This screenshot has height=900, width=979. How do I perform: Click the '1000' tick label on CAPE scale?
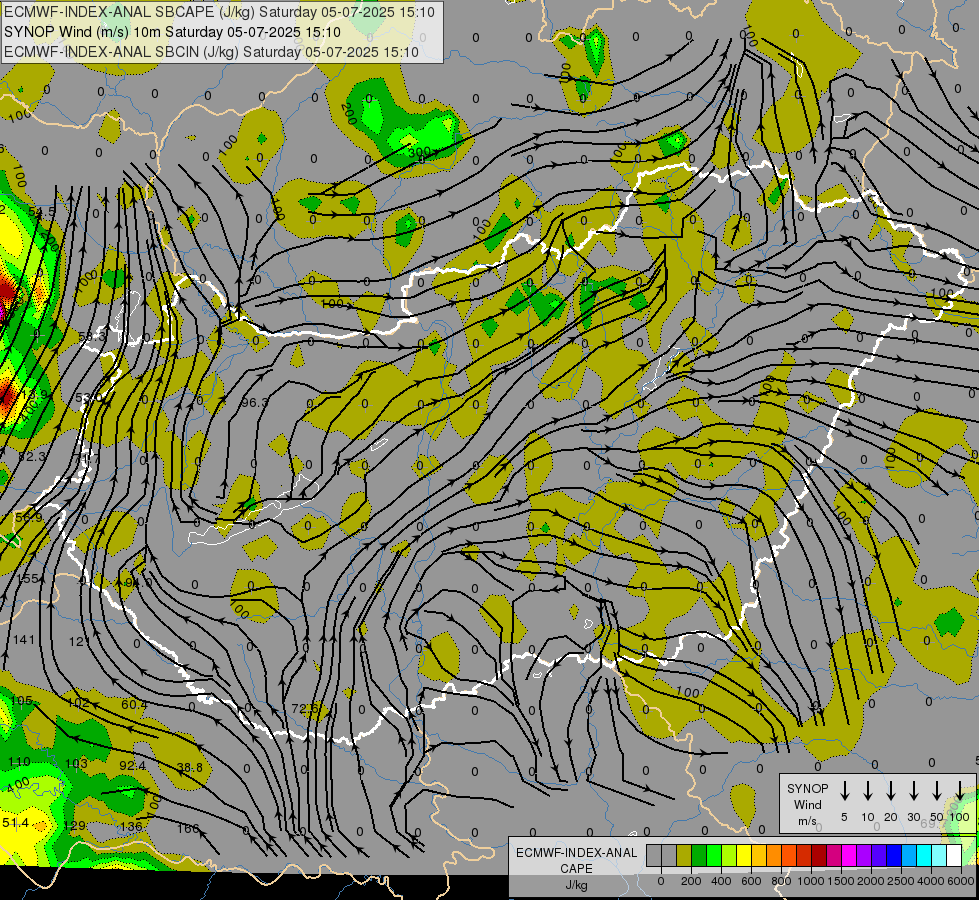[811, 881]
